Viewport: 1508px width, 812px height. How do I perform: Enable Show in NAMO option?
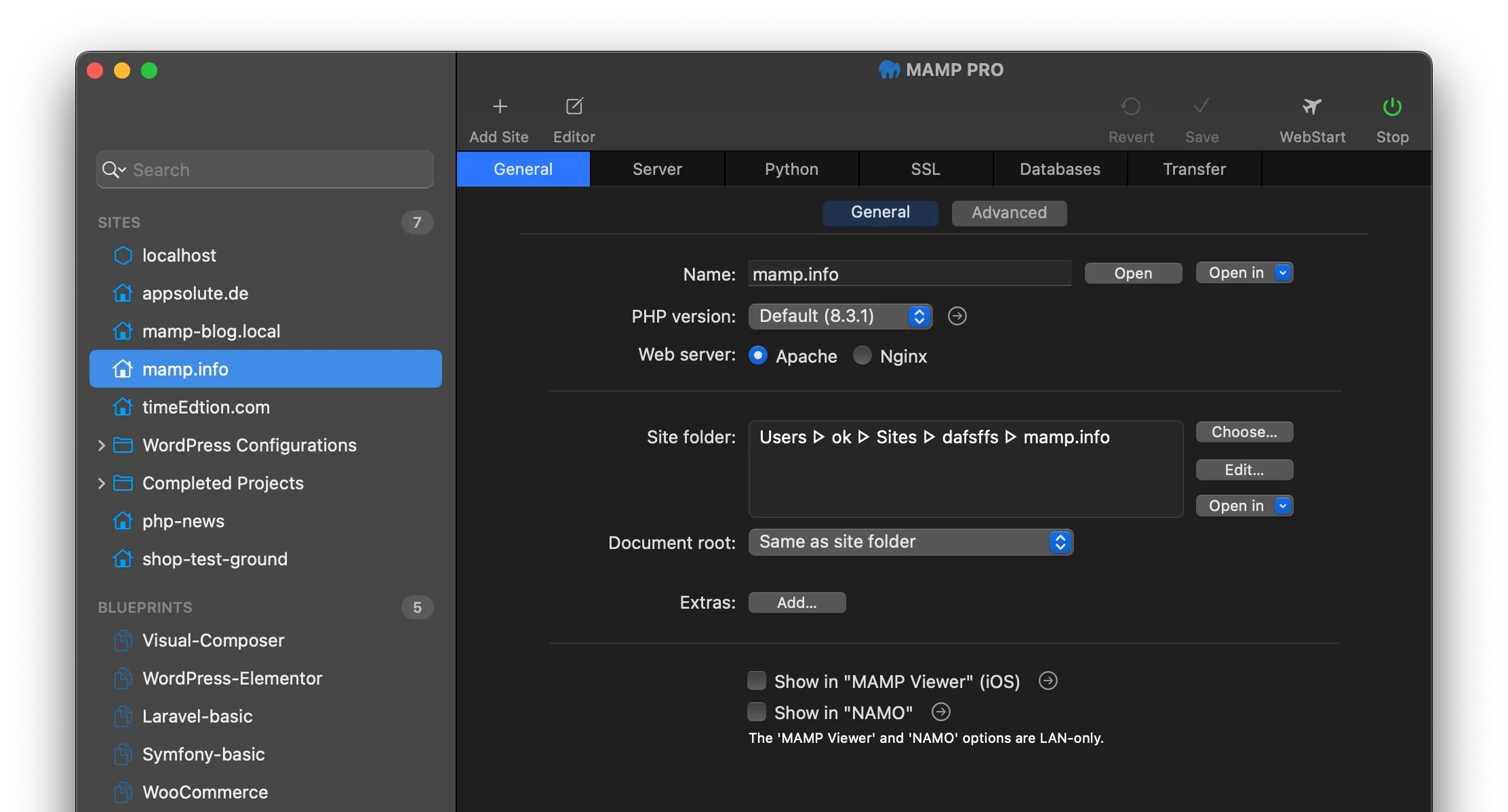[757, 711]
